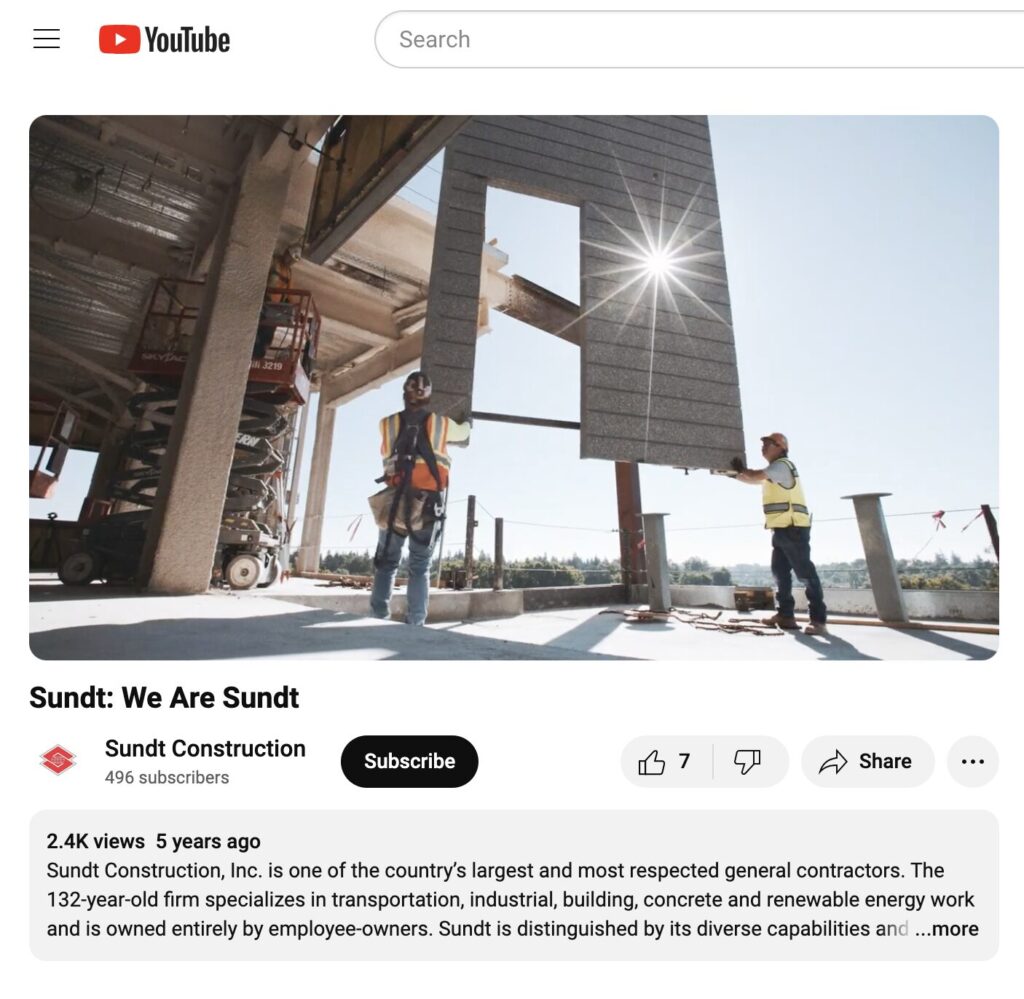The image size is (1024, 999).
Task: Click the like count number 7
Action: 684,761
